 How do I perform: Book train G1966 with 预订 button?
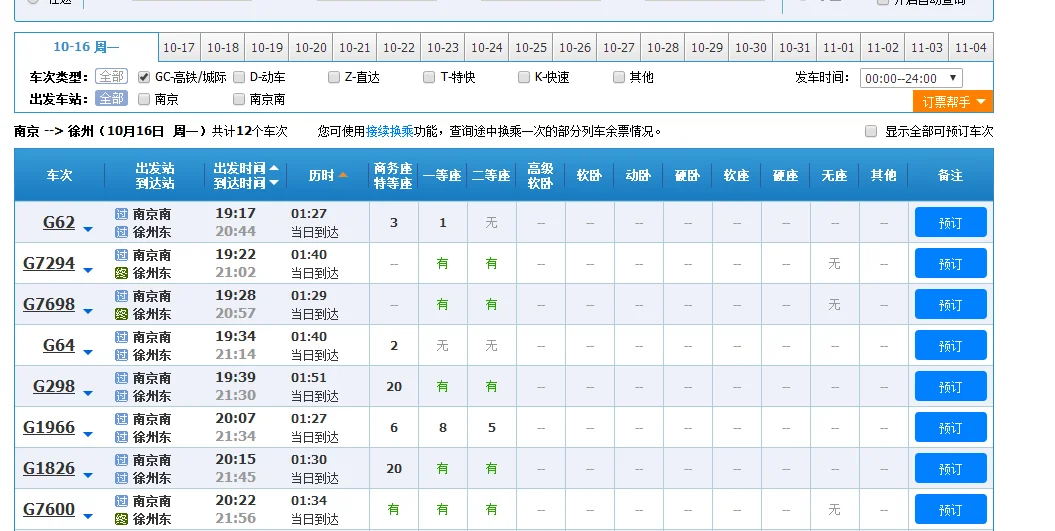pos(950,428)
